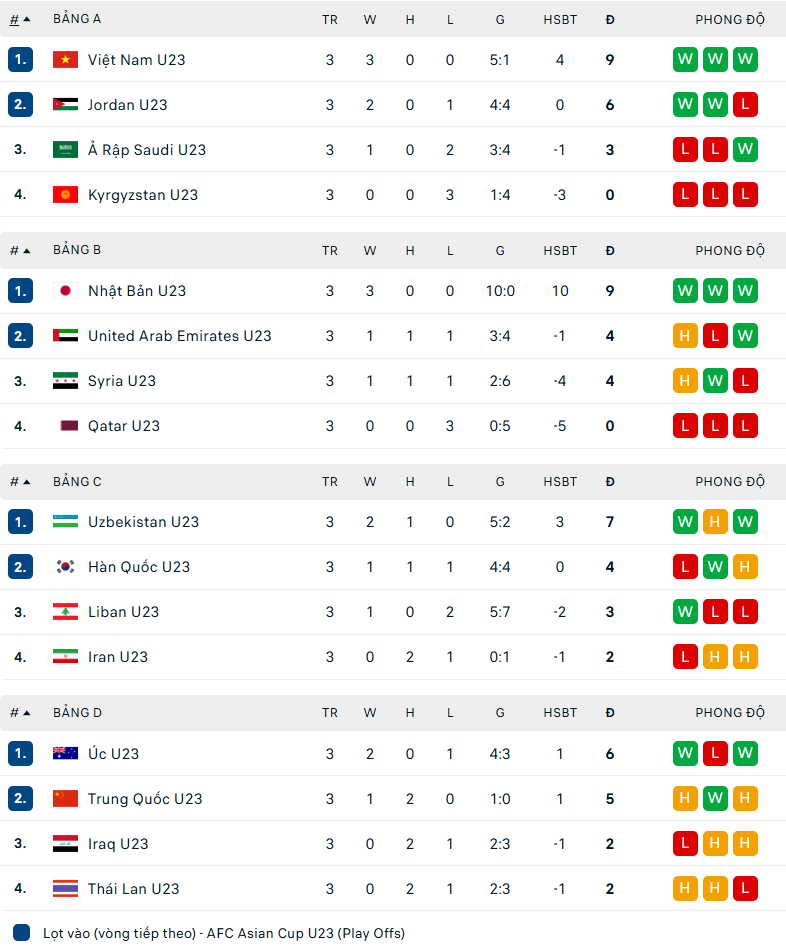Screen dimensions: 786x950
Task: Click the Đ points header in Bảng A
Action: [x=610, y=19]
